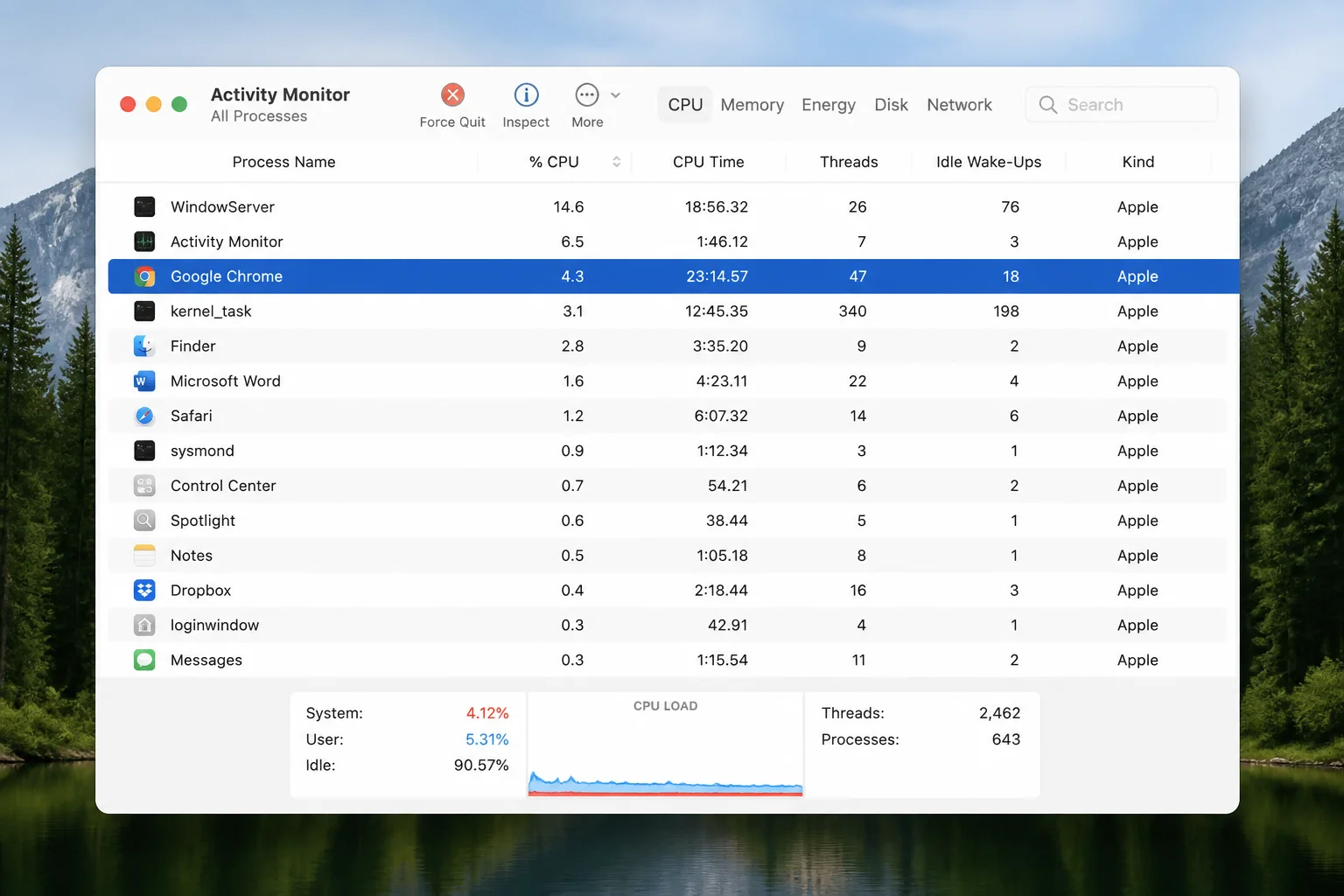Image resolution: width=1344 pixels, height=896 pixels.
Task: Click the Microsoft Word icon
Action: click(144, 381)
